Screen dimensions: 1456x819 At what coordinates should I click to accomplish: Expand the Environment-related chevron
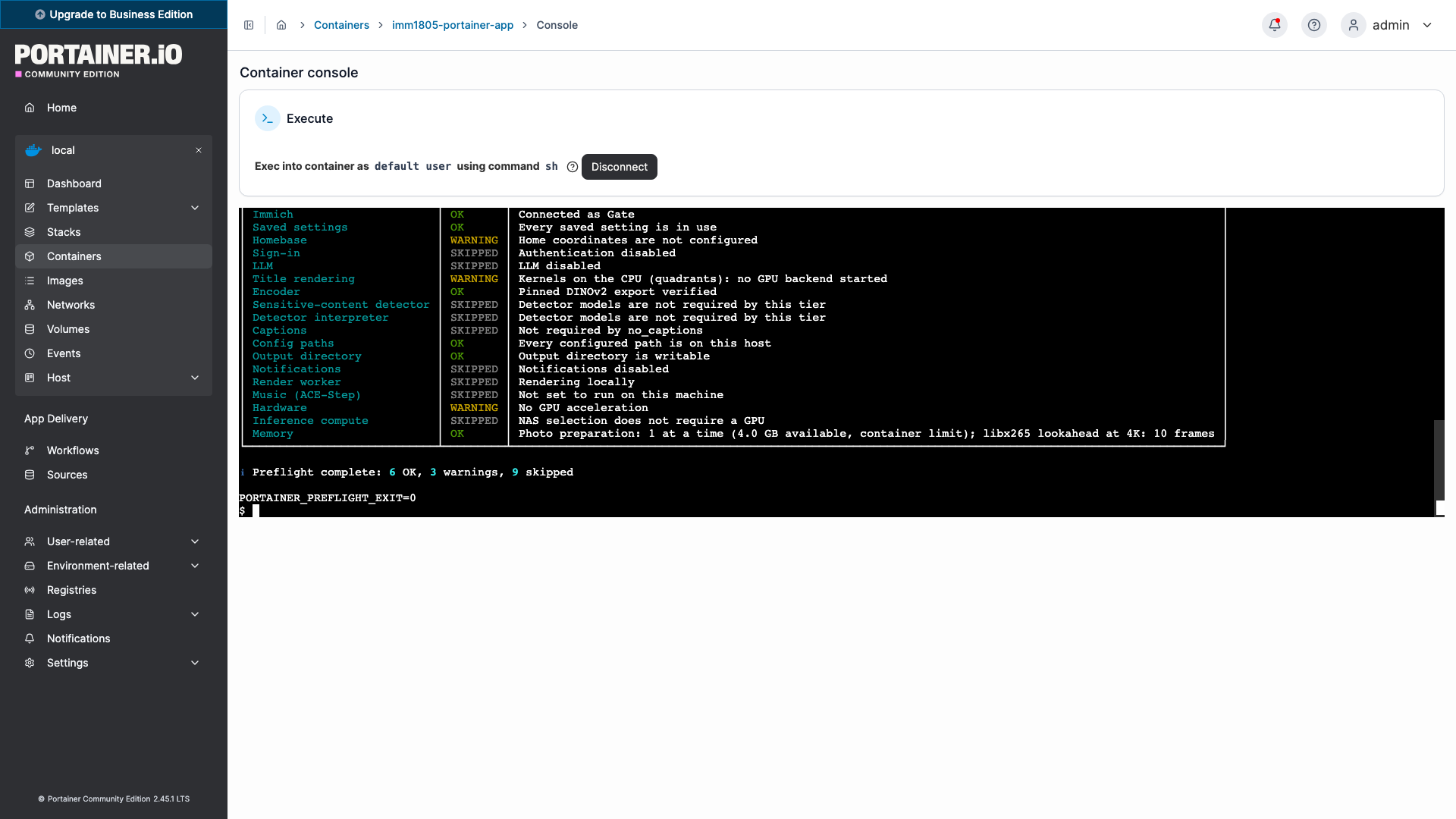pos(195,566)
